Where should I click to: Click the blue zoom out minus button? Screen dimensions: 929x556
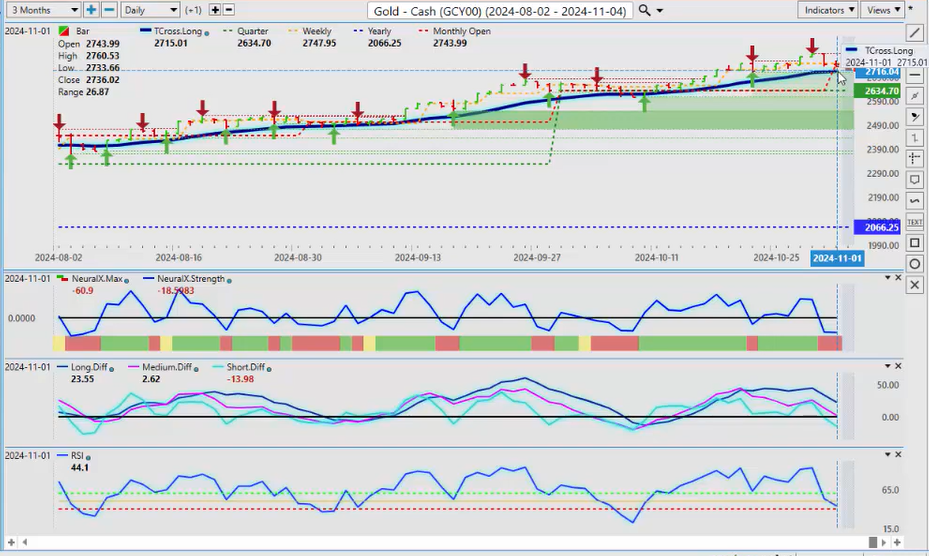[x=109, y=10]
